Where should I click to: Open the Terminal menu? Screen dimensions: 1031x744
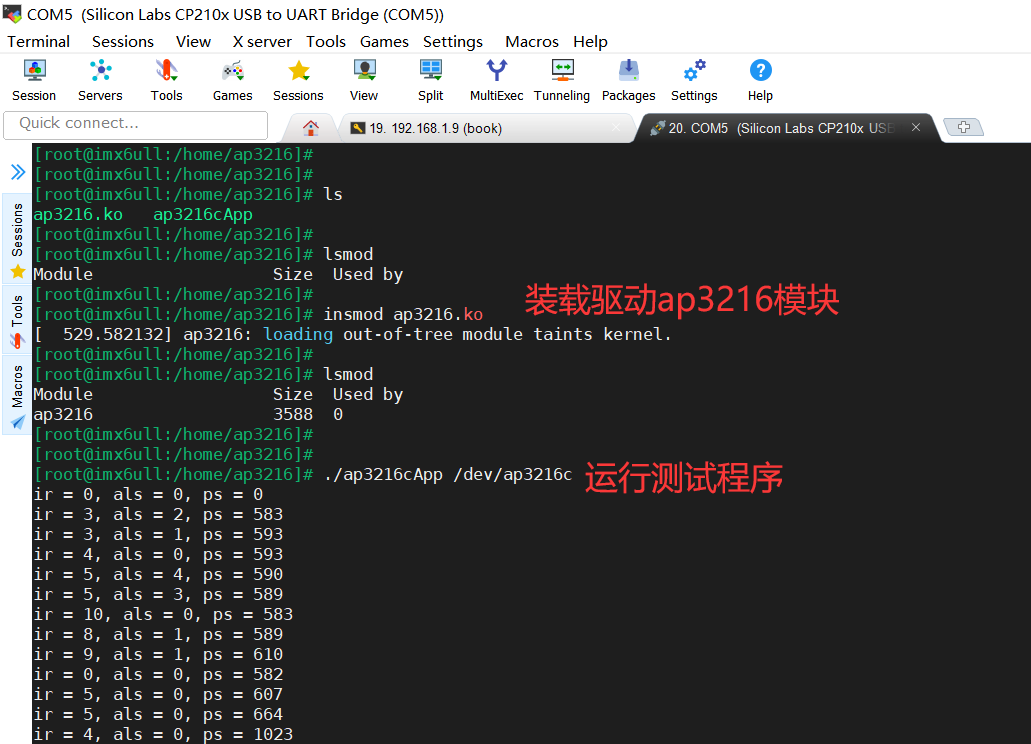(38, 42)
